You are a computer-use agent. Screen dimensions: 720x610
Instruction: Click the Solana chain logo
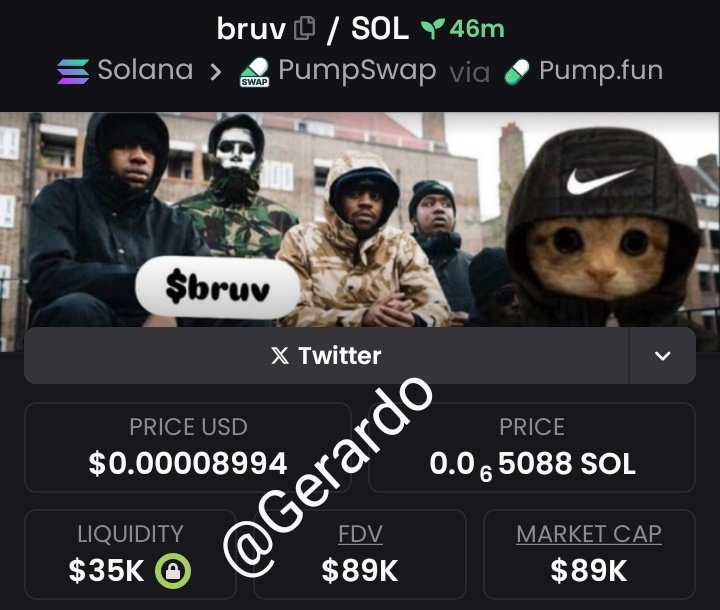(73, 72)
